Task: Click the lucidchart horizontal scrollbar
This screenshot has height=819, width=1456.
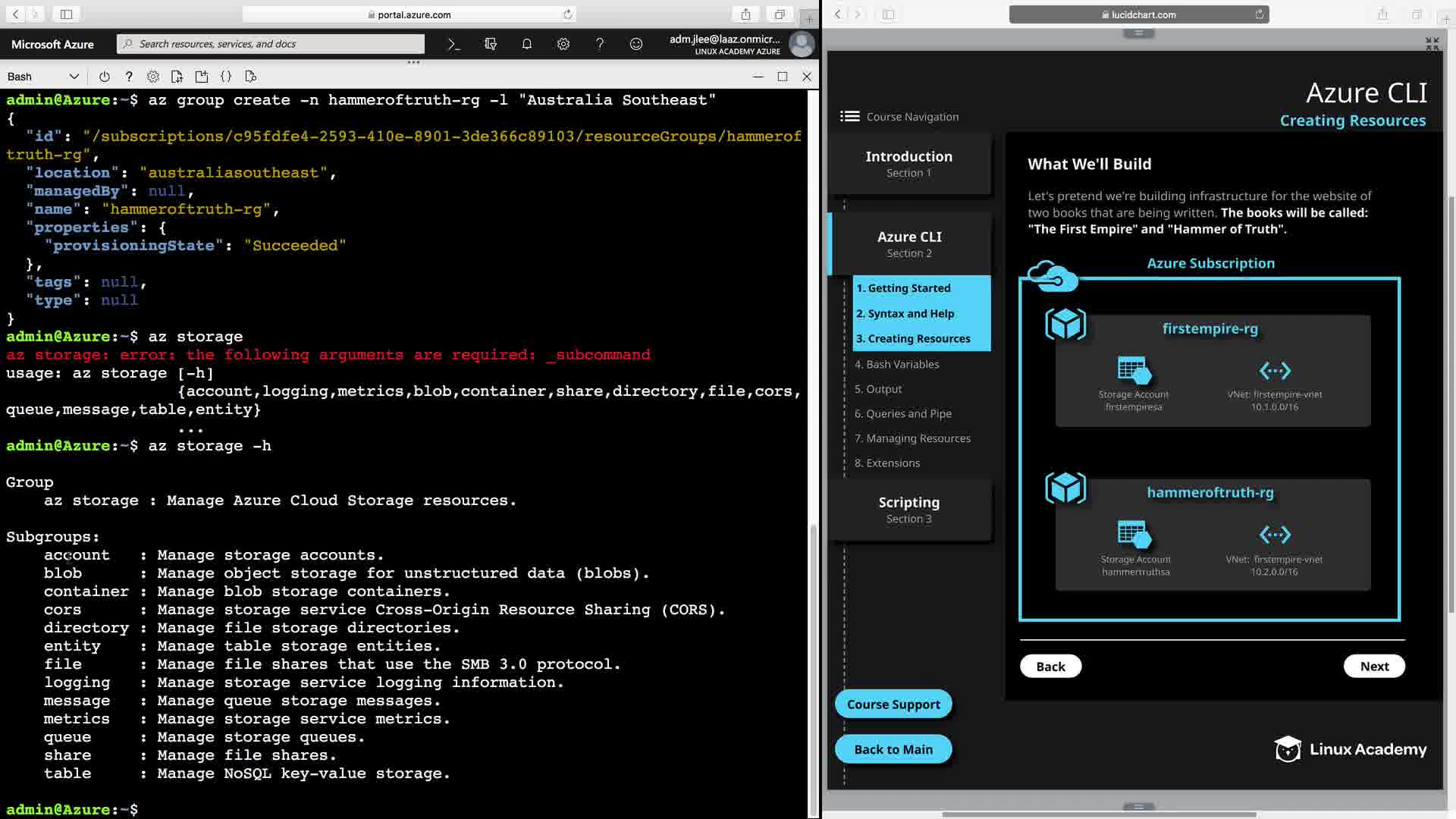Action: tap(1099, 814)
